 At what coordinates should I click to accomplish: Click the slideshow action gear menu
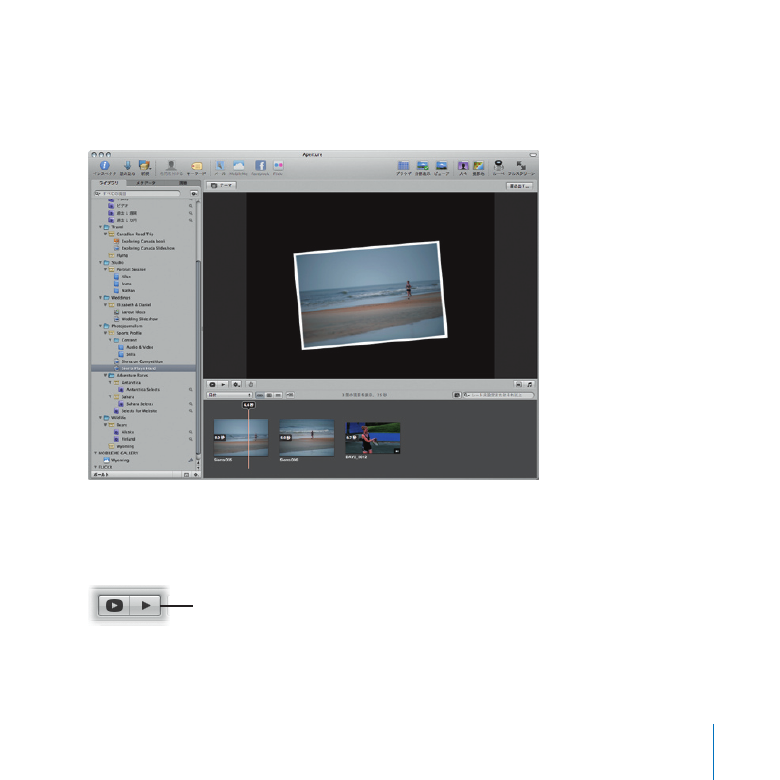(x=237, y=385)
